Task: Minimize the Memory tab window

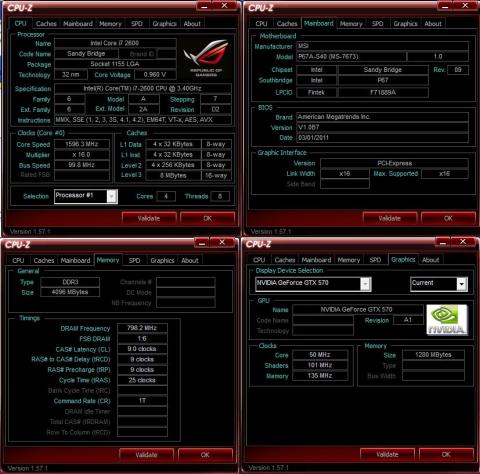Action: coord(202,243)
